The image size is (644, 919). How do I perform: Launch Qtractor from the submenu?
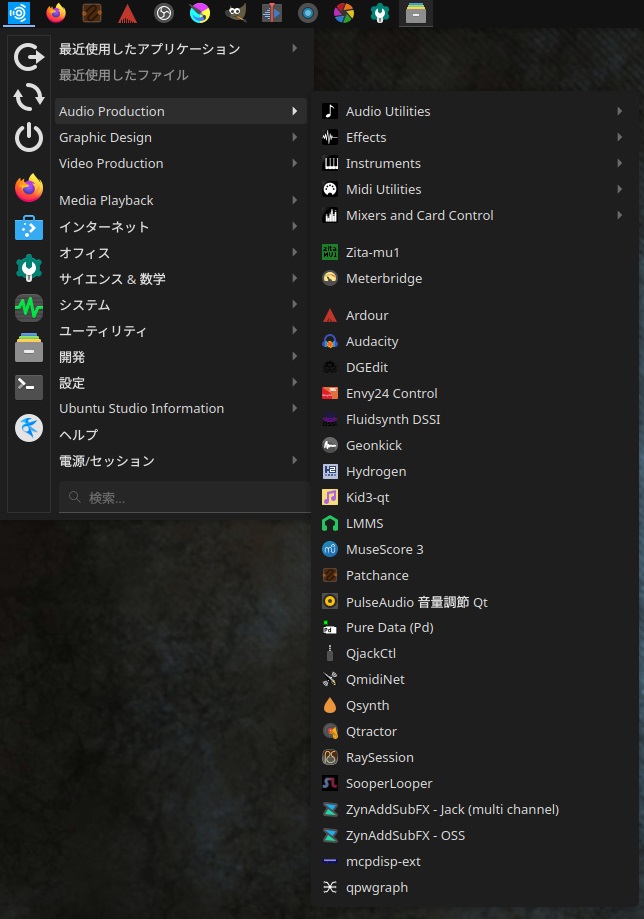pyautogui.click(x=475, y=731)
